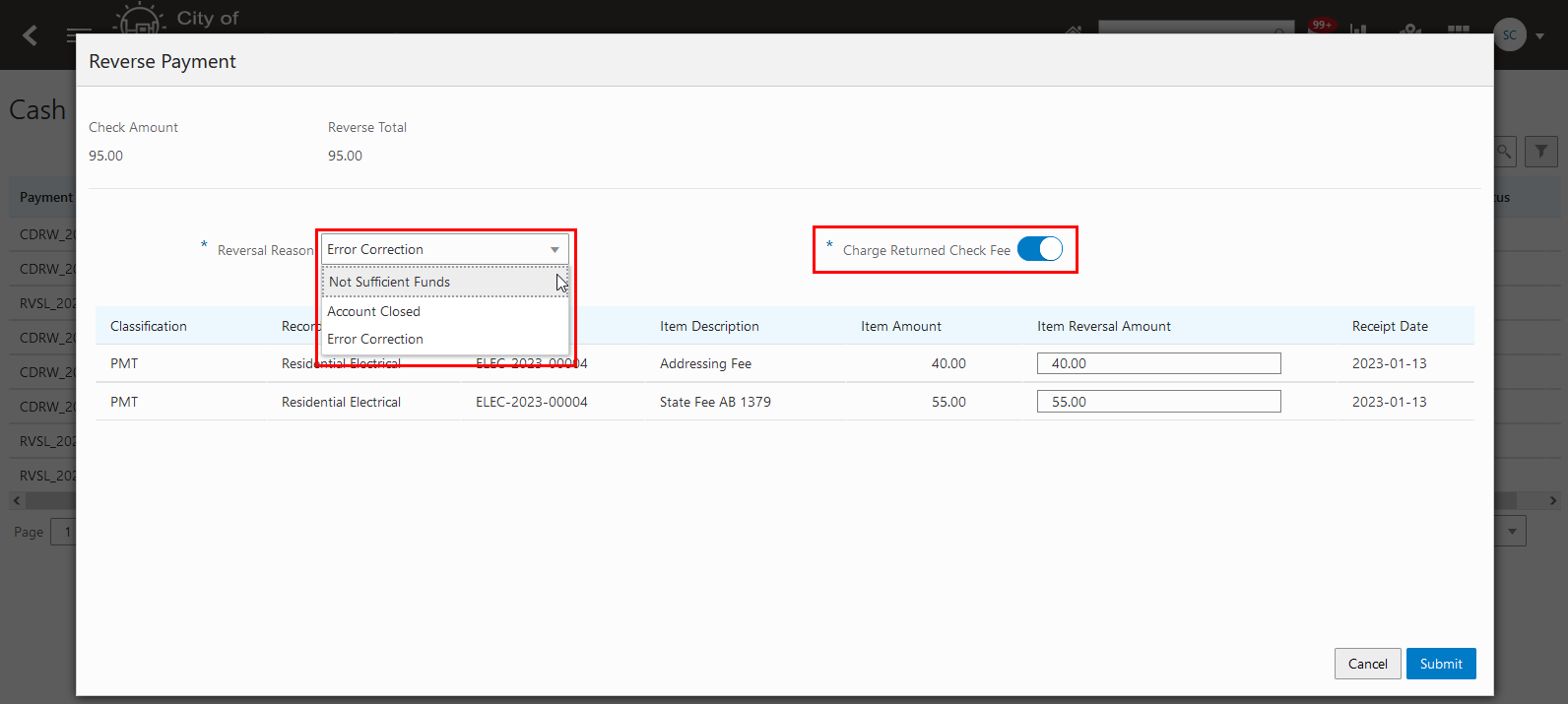
Task: Click the Submit button
Action: (x=1441, y=664)
